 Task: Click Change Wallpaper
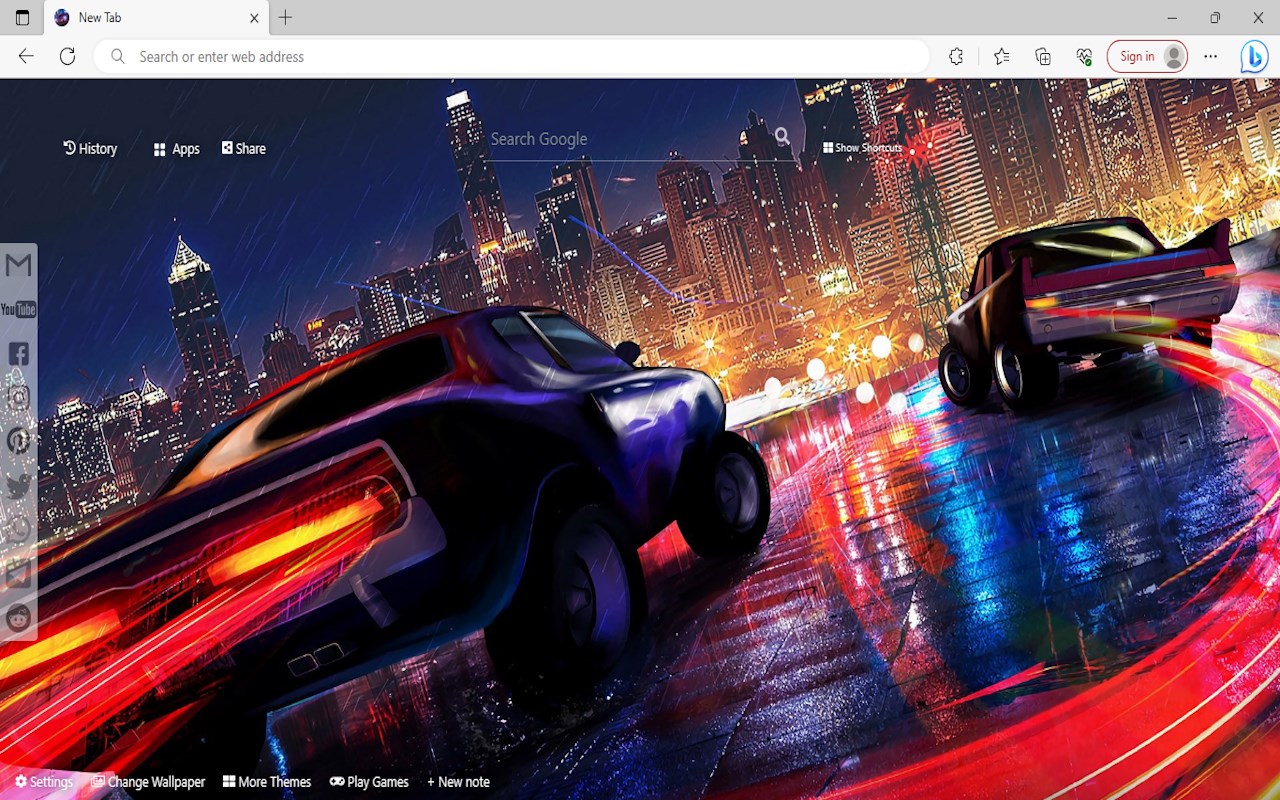[148, 782]
